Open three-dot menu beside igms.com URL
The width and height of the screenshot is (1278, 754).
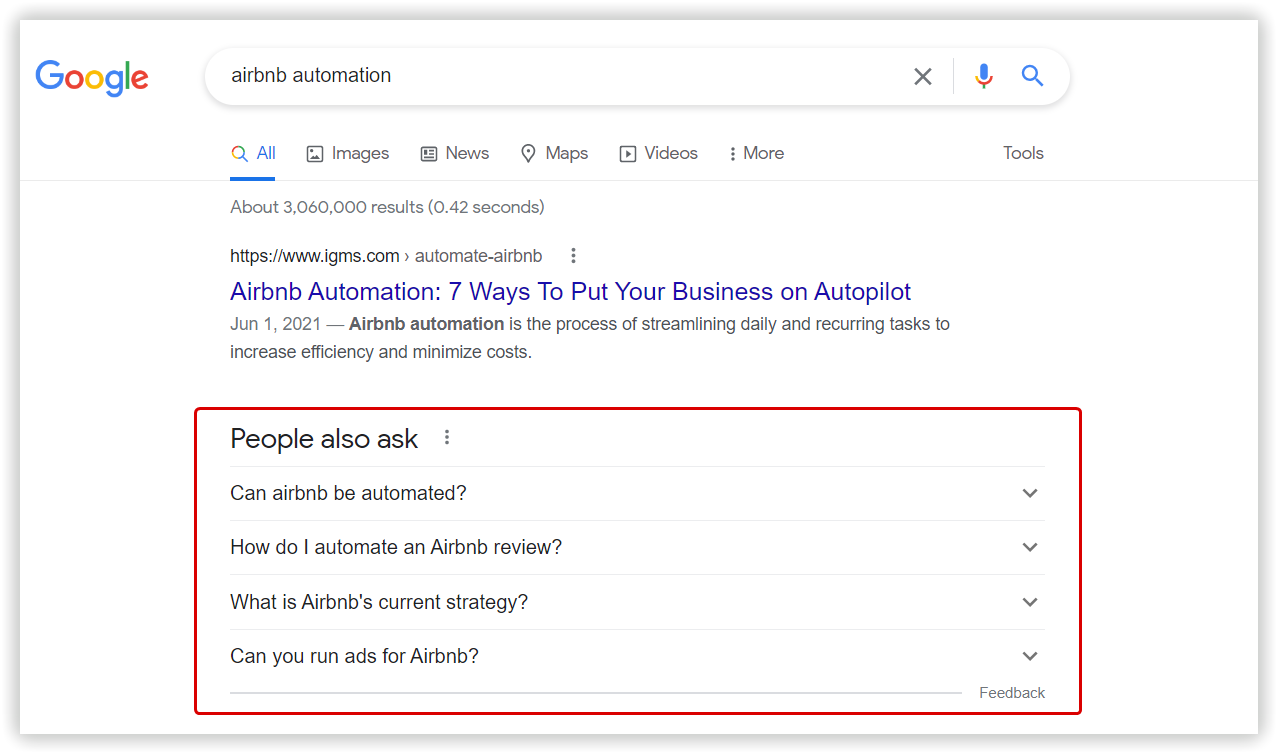pyautogui.click(x=573, y=256)
